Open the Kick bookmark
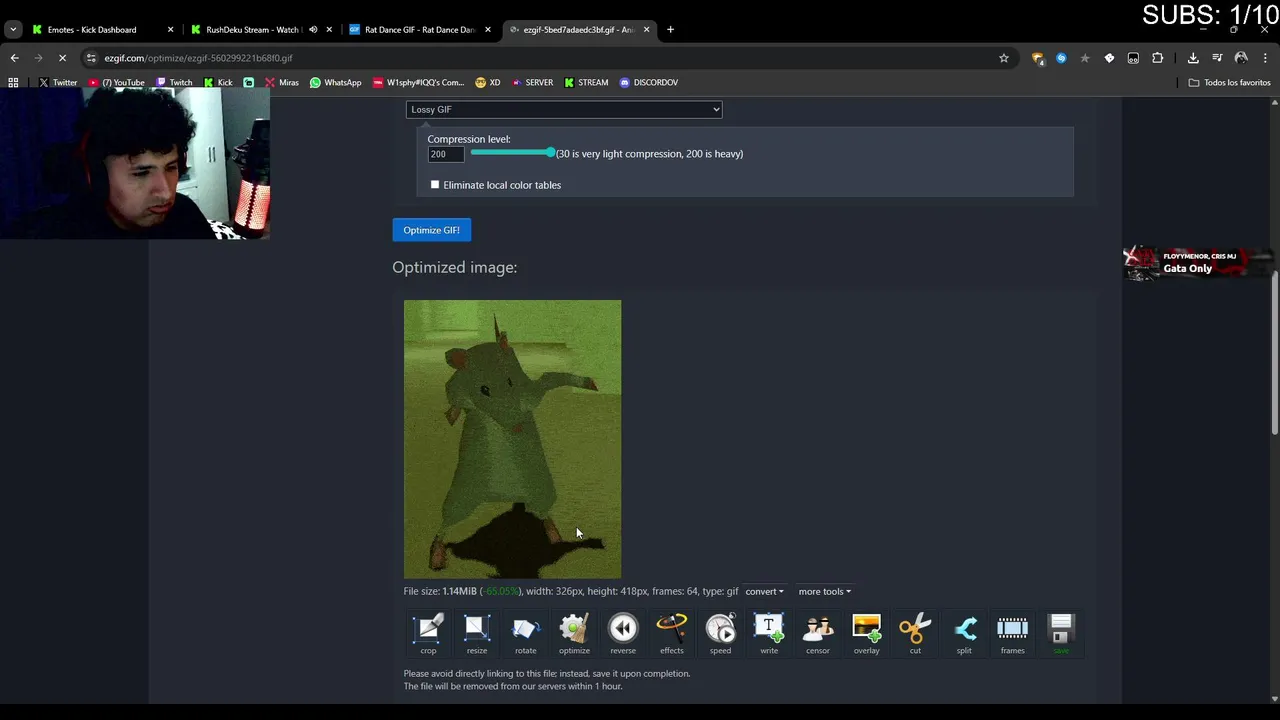This screenshot has height=720, width=1280. [x=217, y=83]
